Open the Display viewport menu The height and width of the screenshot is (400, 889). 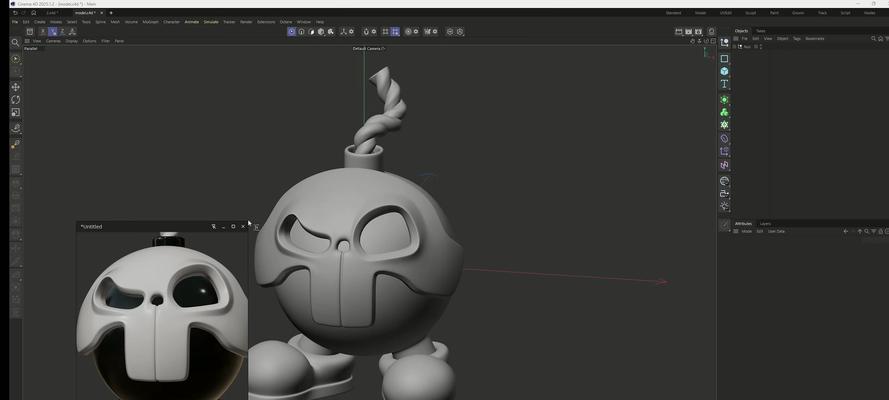click(71, 41)
